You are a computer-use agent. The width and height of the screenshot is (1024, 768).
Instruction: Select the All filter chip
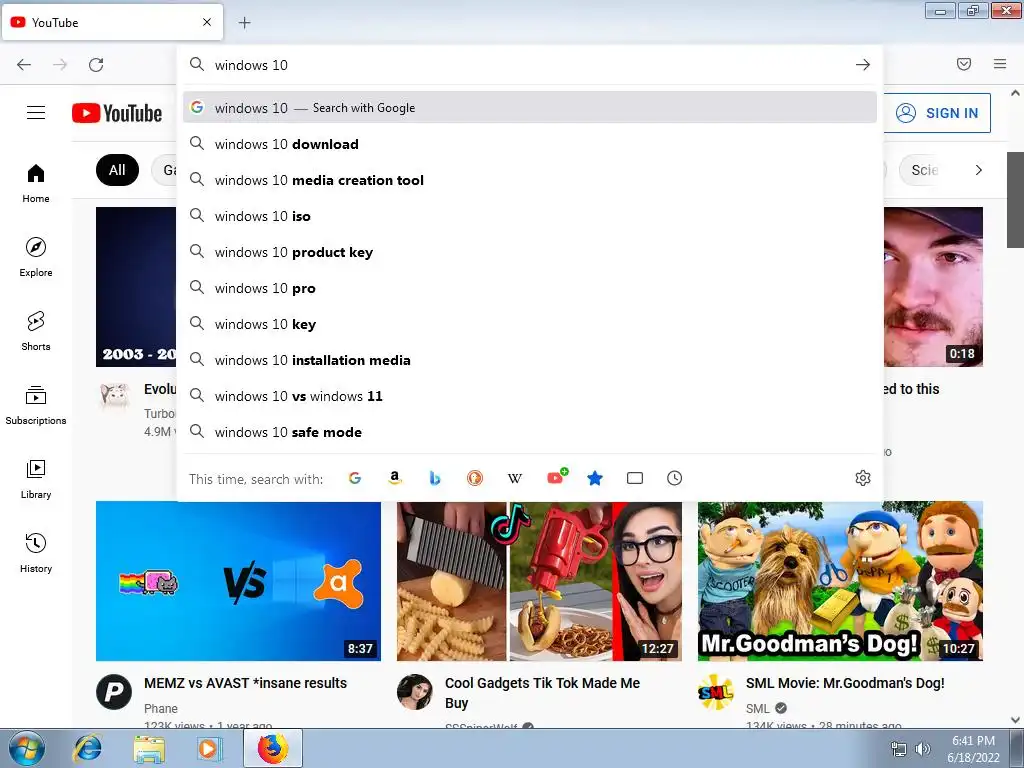117,170
